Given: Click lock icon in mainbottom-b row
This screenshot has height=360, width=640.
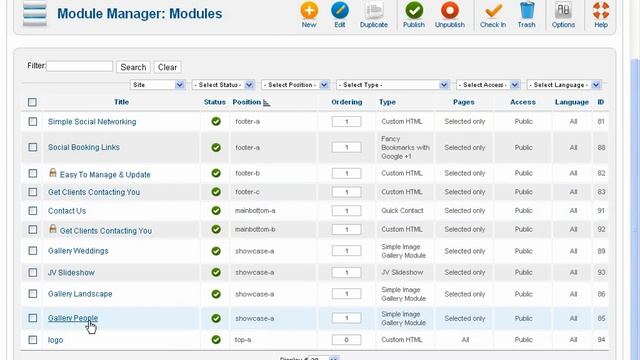Looking at the screenshot, I should [x=53, y=229].
